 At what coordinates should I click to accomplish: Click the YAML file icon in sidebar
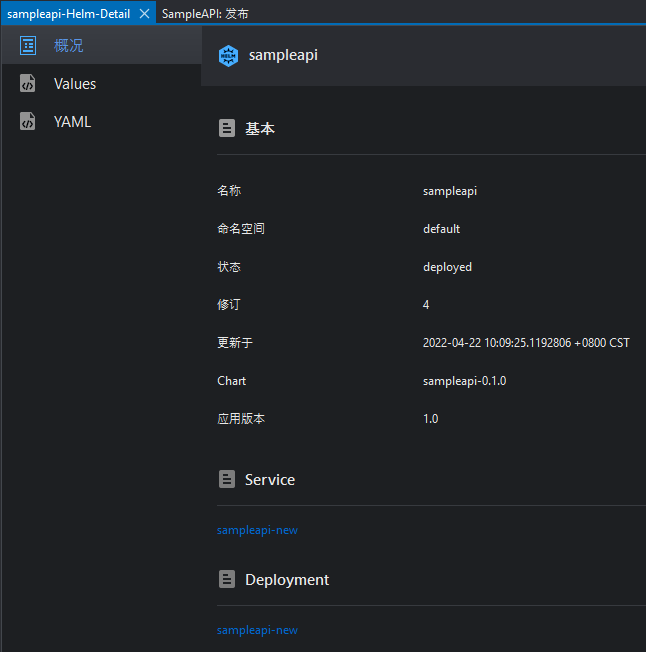click(27, 121)
